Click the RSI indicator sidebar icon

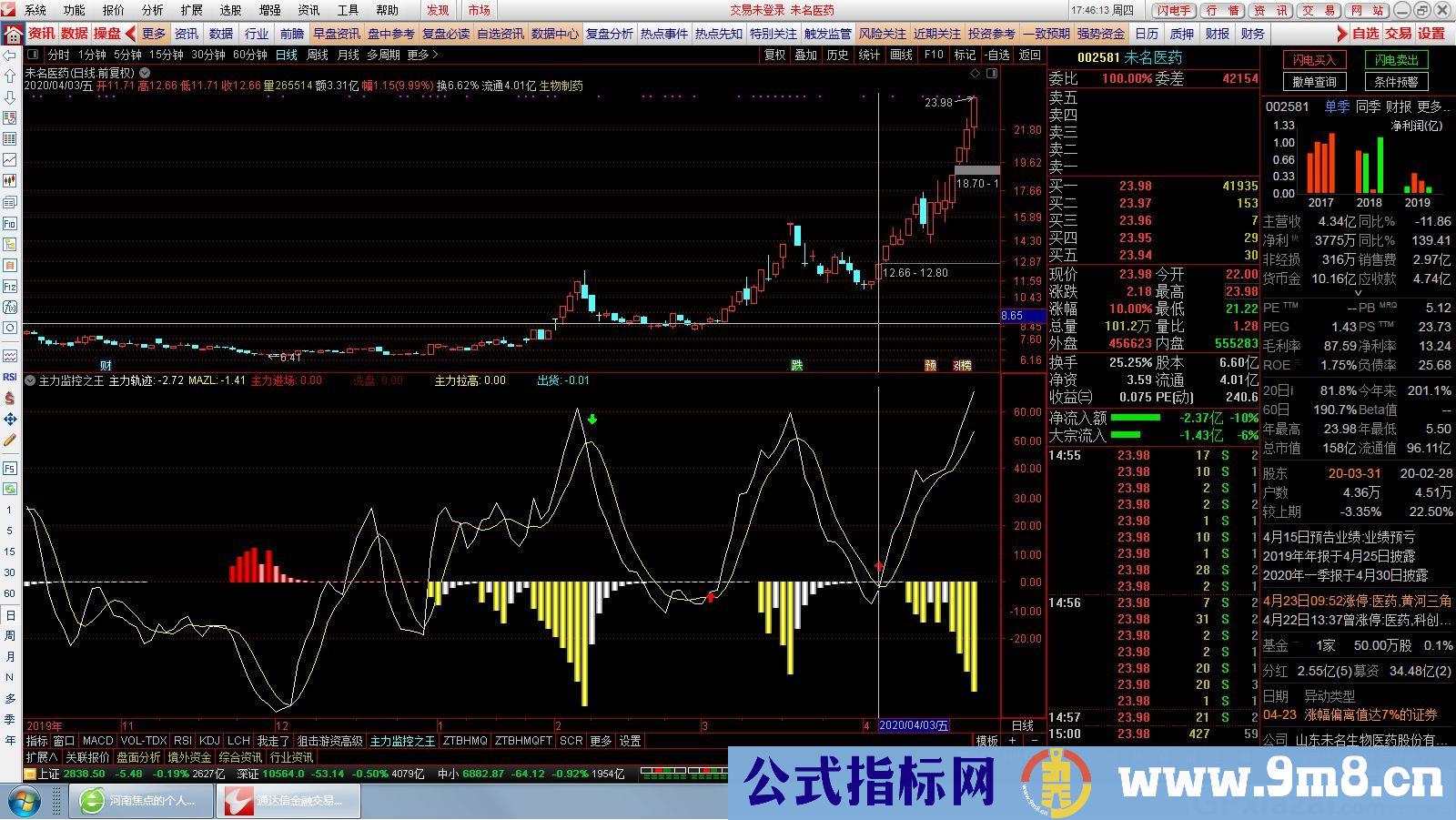tap(10, 376)
